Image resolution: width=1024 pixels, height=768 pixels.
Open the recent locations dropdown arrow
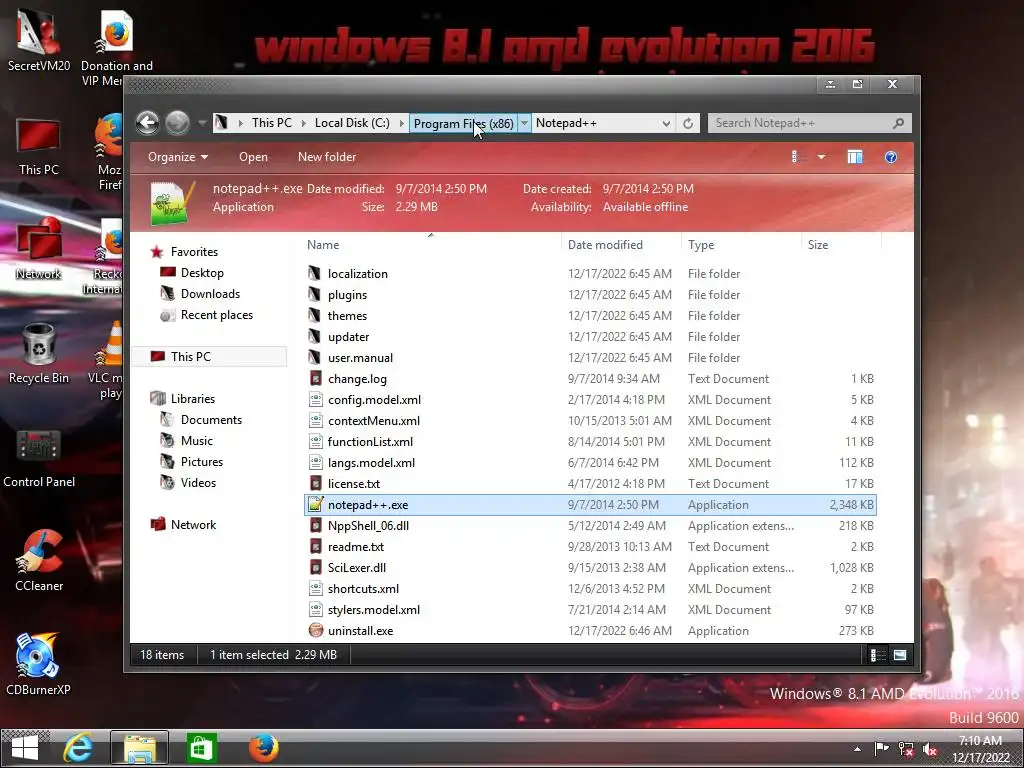202,123
